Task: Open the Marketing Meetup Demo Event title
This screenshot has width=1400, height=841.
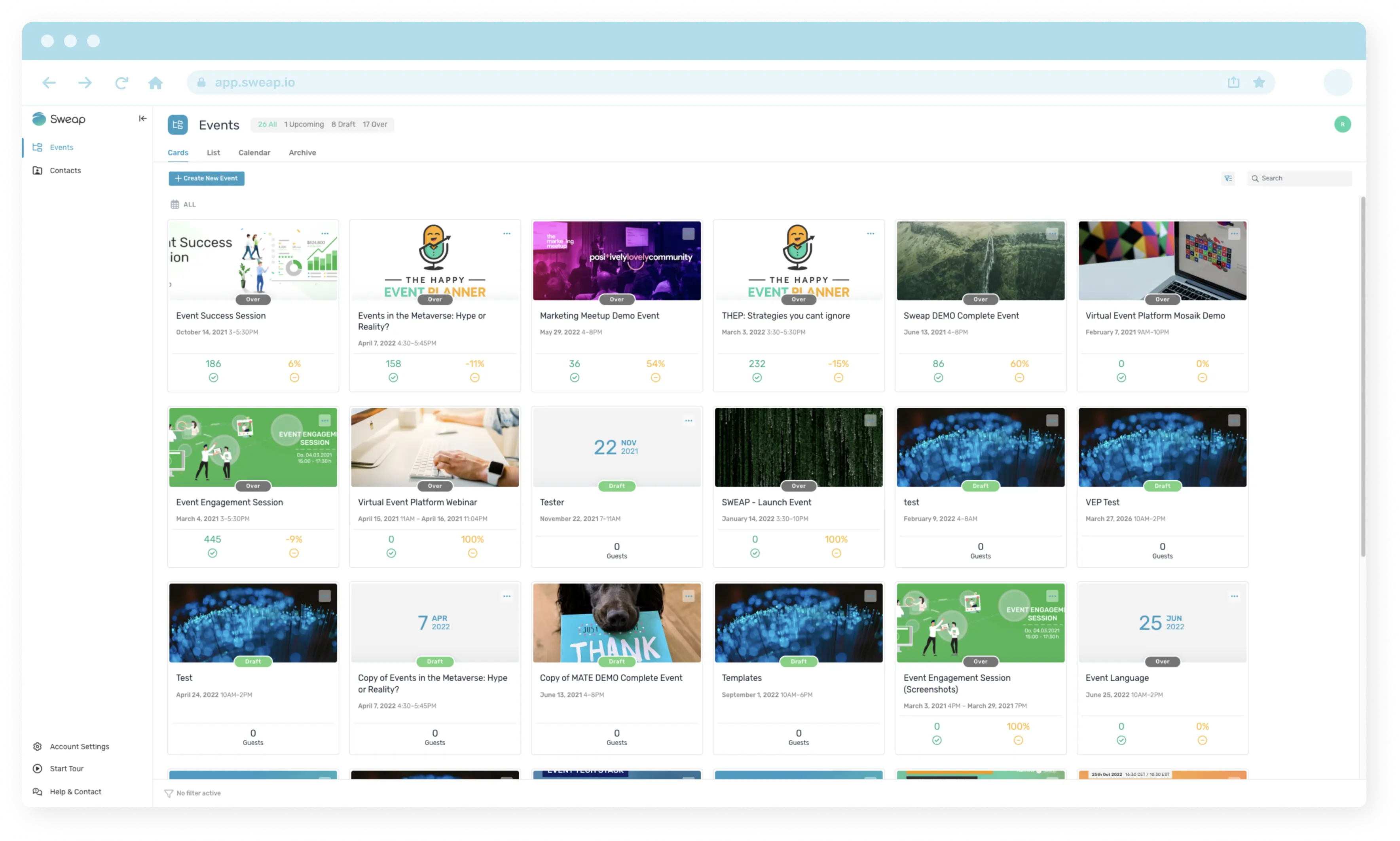Action: coord(599,316)
